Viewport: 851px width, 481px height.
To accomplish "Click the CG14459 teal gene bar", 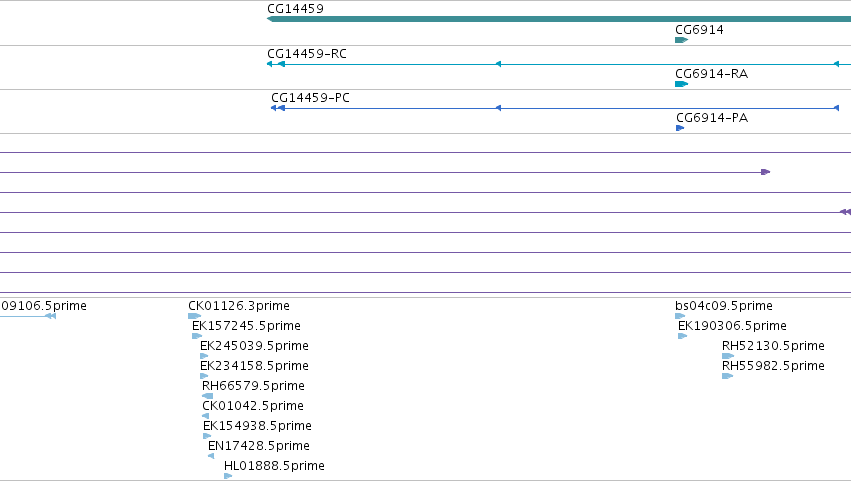I will pyautogui.click(x=559, y=19).
